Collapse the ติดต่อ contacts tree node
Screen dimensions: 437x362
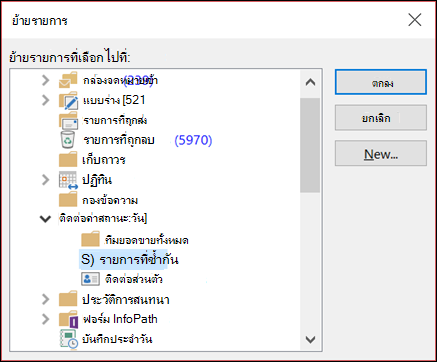click(x=45, y=219)
